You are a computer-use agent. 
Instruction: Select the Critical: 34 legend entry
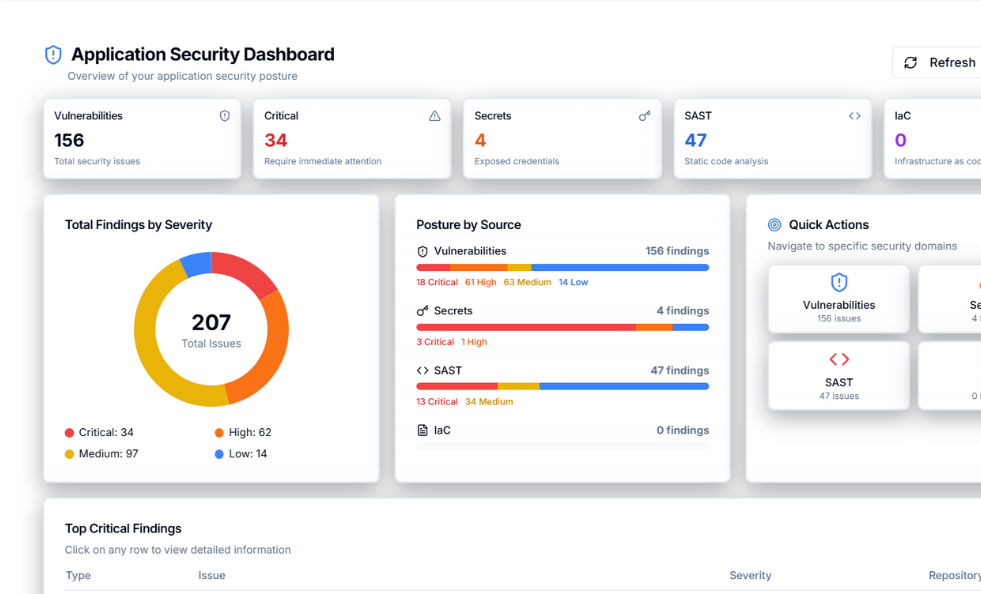(99, 433)
